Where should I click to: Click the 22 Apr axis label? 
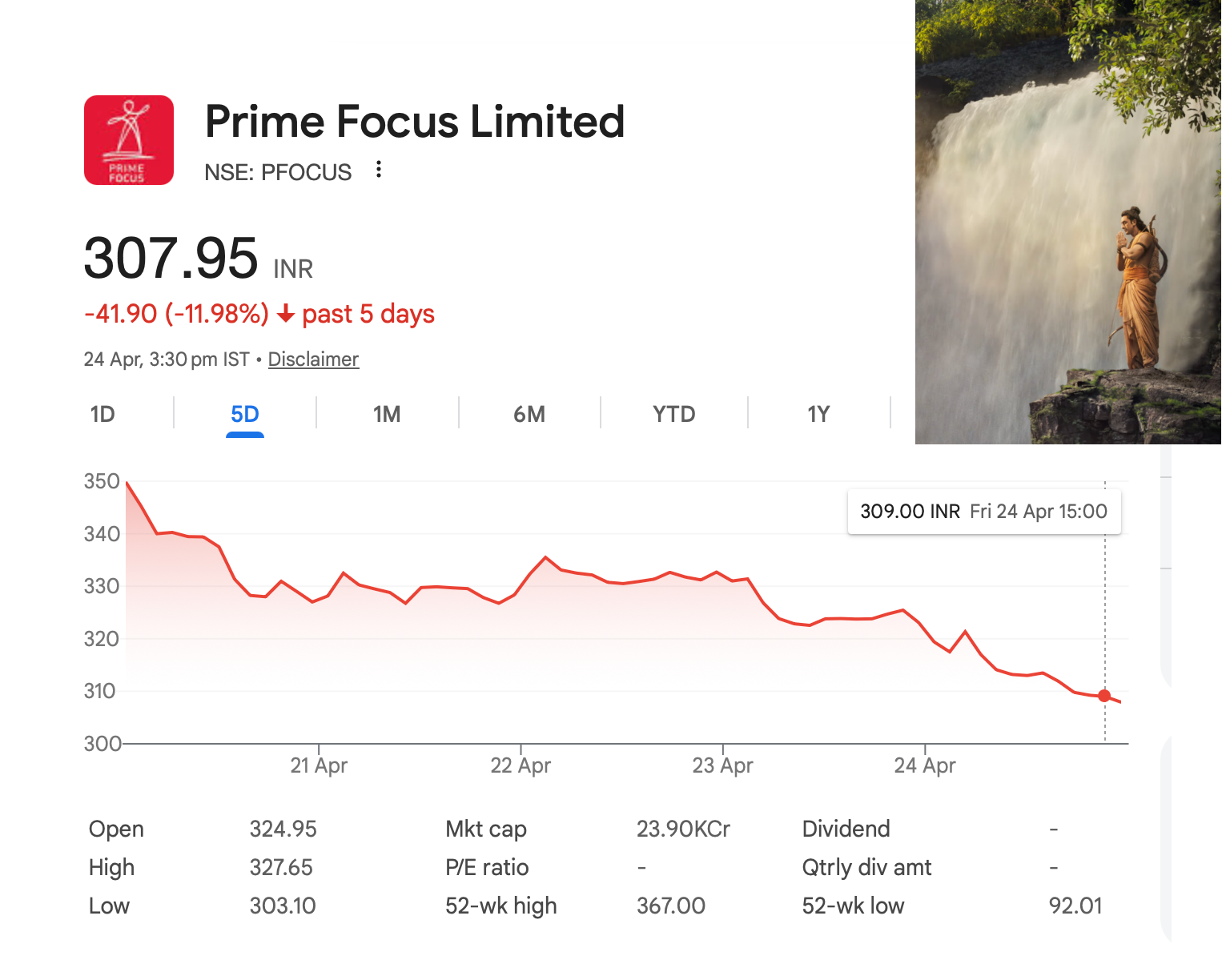click(x=521, y=765)
